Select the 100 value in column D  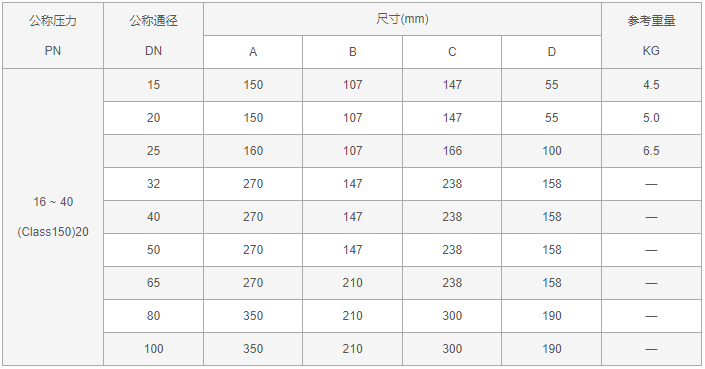click(552, 151)
